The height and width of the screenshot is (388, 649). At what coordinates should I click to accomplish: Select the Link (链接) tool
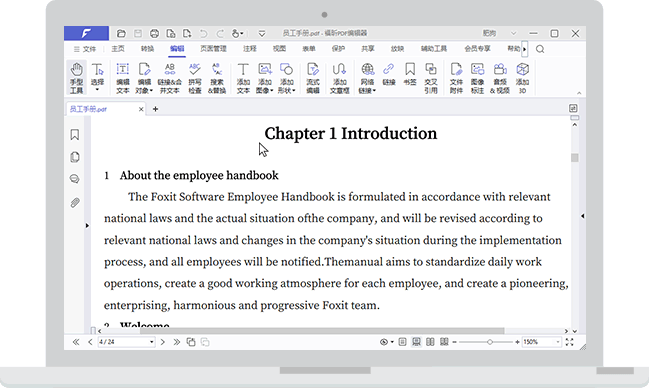click(x=389, y=75)
